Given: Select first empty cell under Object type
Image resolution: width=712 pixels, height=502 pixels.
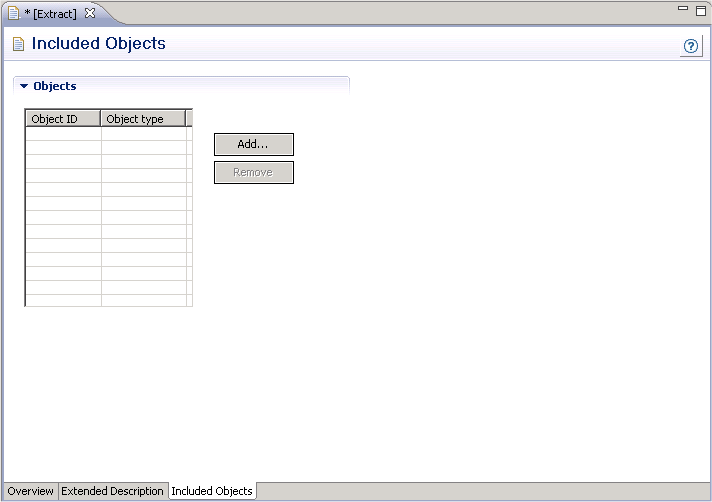Looking at the screenshot, I should pos(143,134).
